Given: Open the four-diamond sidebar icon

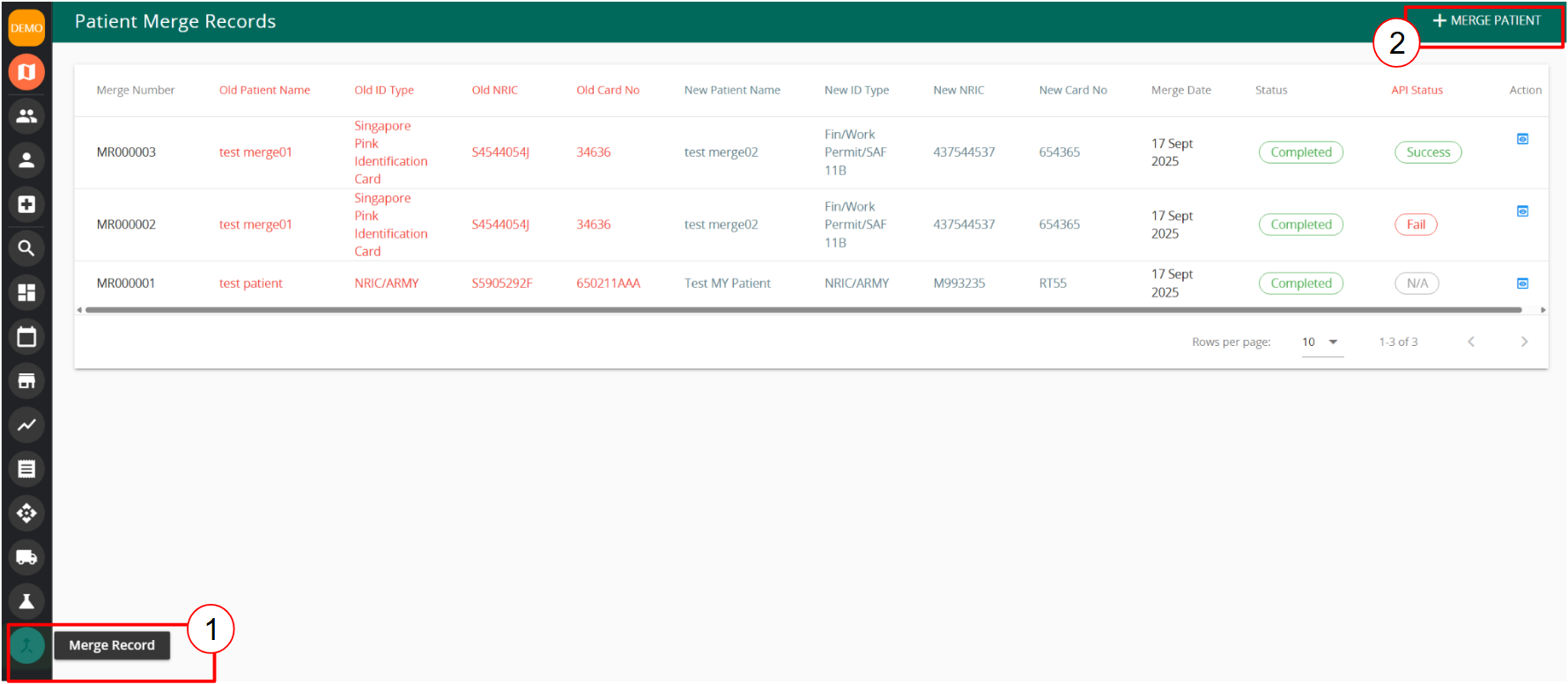Looking at the screenshot, I should click(x=26, y=512).
